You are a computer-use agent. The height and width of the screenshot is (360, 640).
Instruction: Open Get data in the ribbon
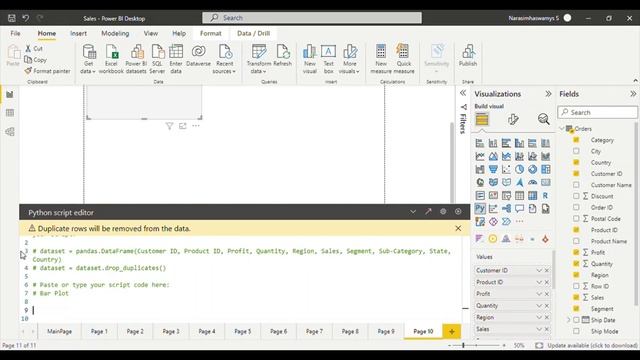[x=88, y=59]
